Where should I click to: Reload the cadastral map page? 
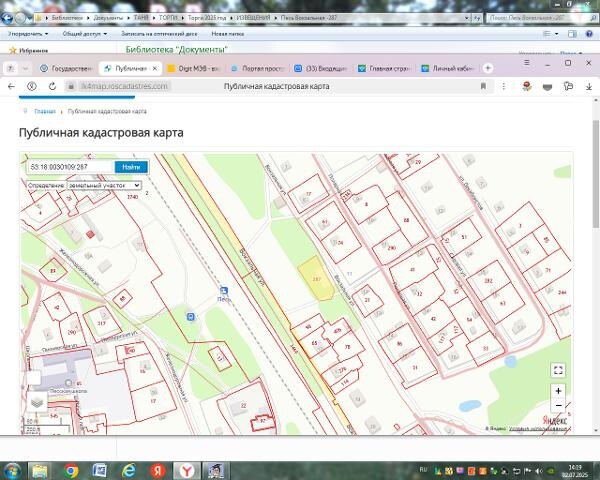[52, 87]
